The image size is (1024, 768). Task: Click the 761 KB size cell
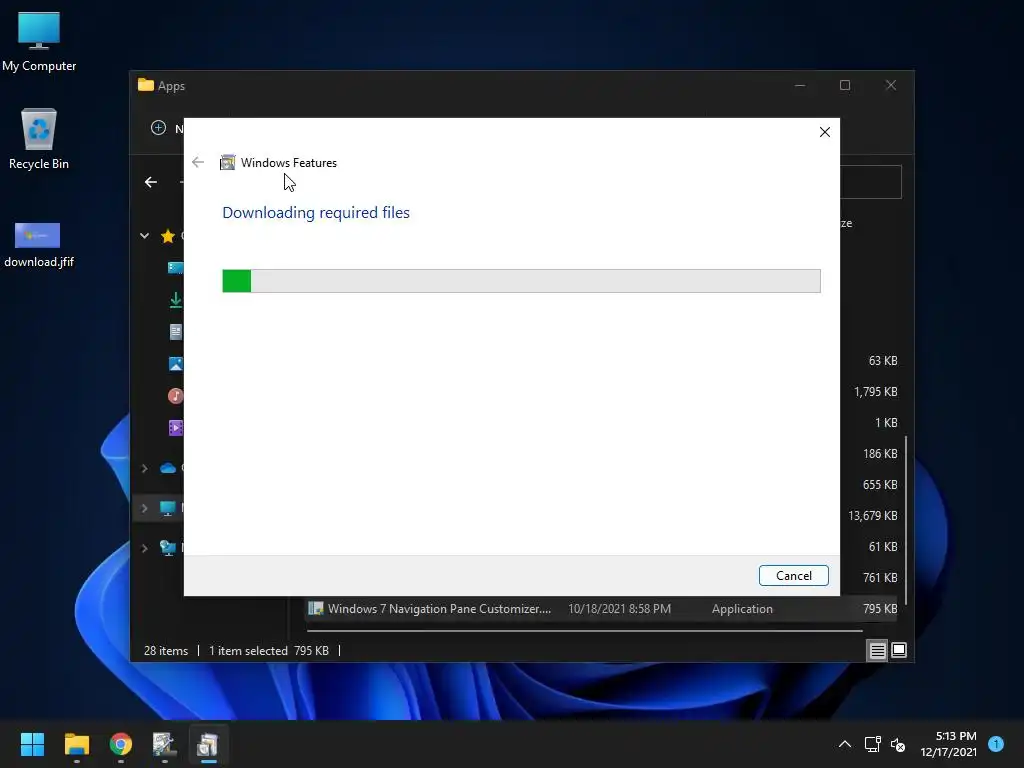[x=880, y=577]
